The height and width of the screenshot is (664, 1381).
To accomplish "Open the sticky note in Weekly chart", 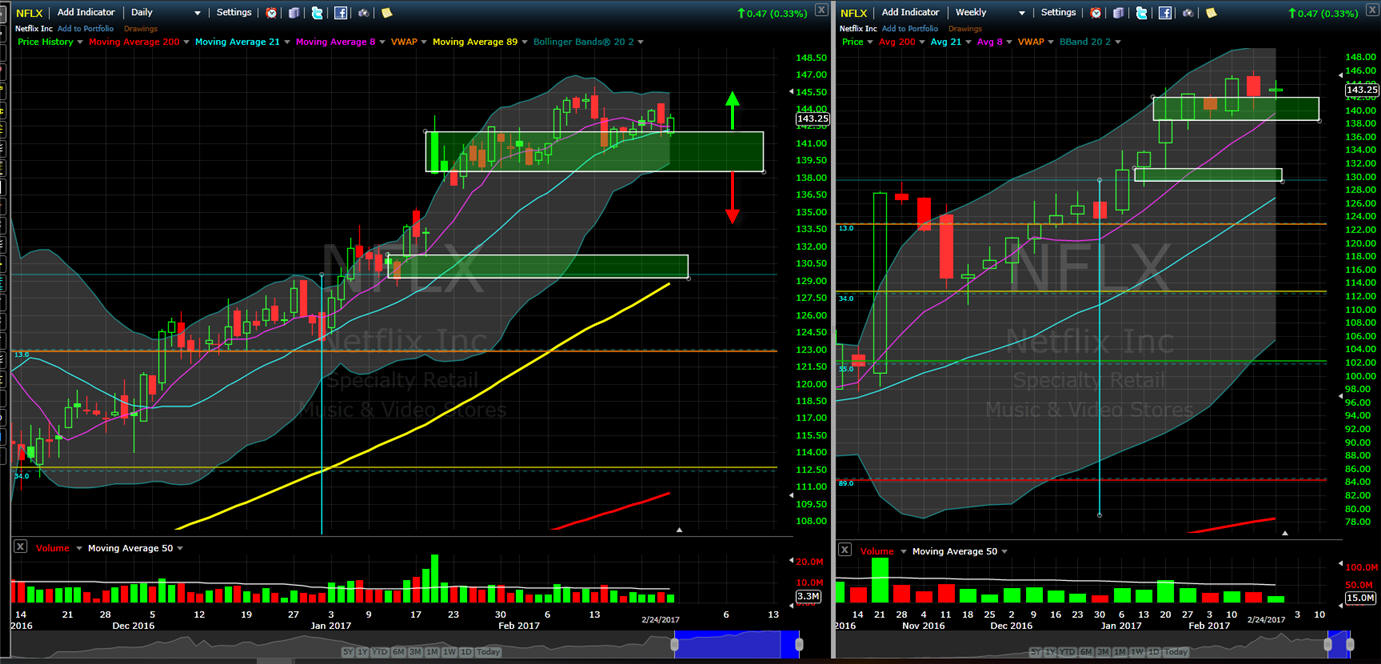I will tap(1210, 13).
